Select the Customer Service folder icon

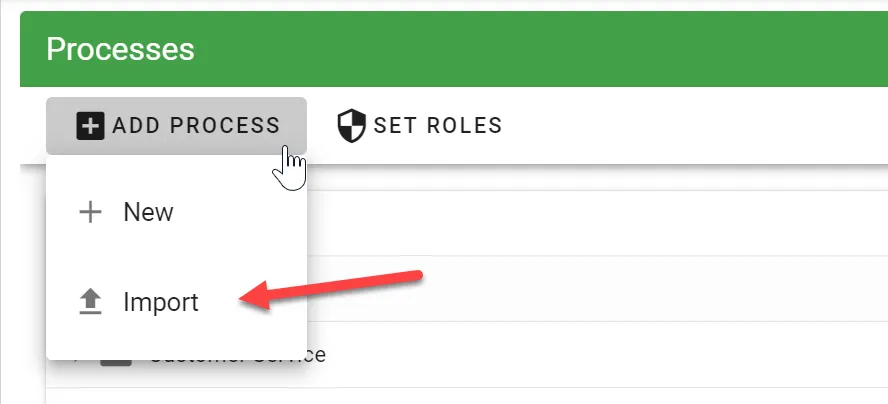116,357
